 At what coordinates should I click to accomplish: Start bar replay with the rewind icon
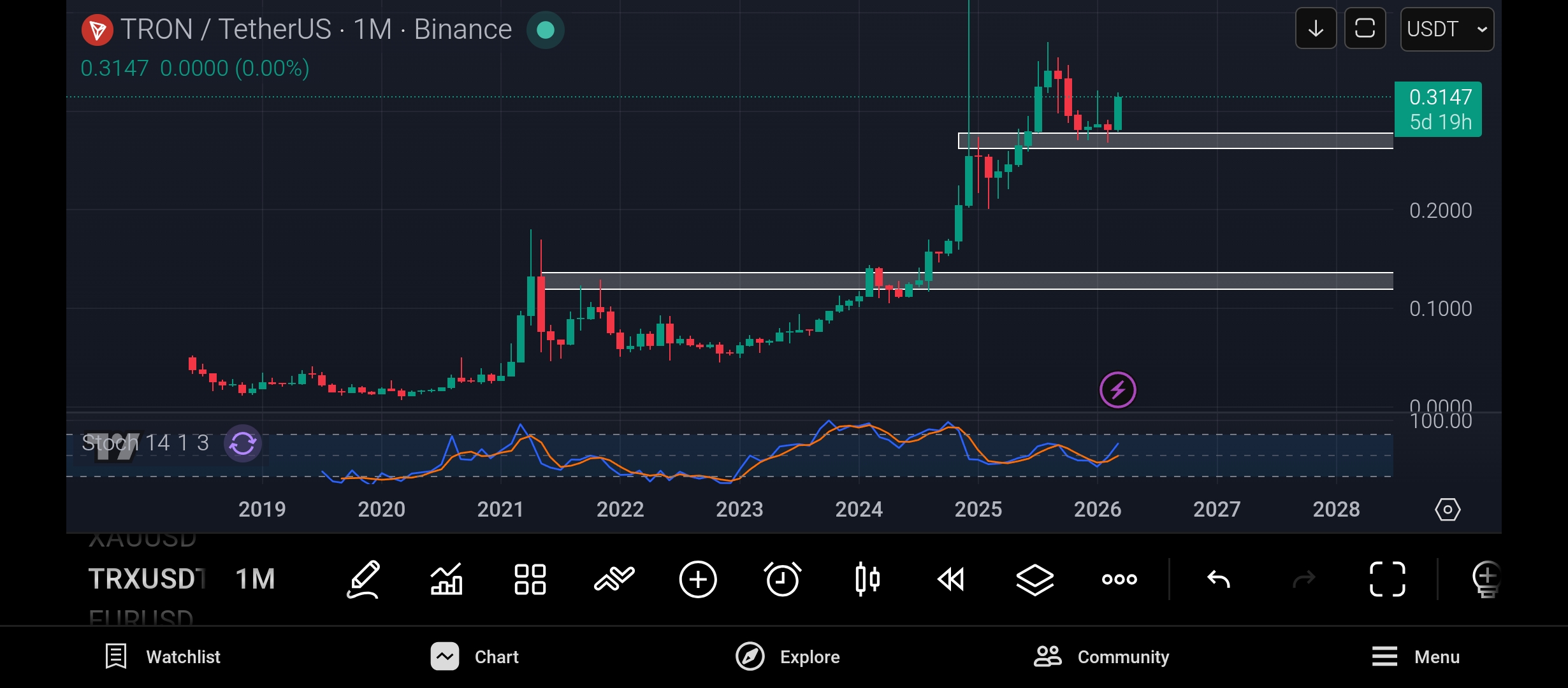coord(951,579)
